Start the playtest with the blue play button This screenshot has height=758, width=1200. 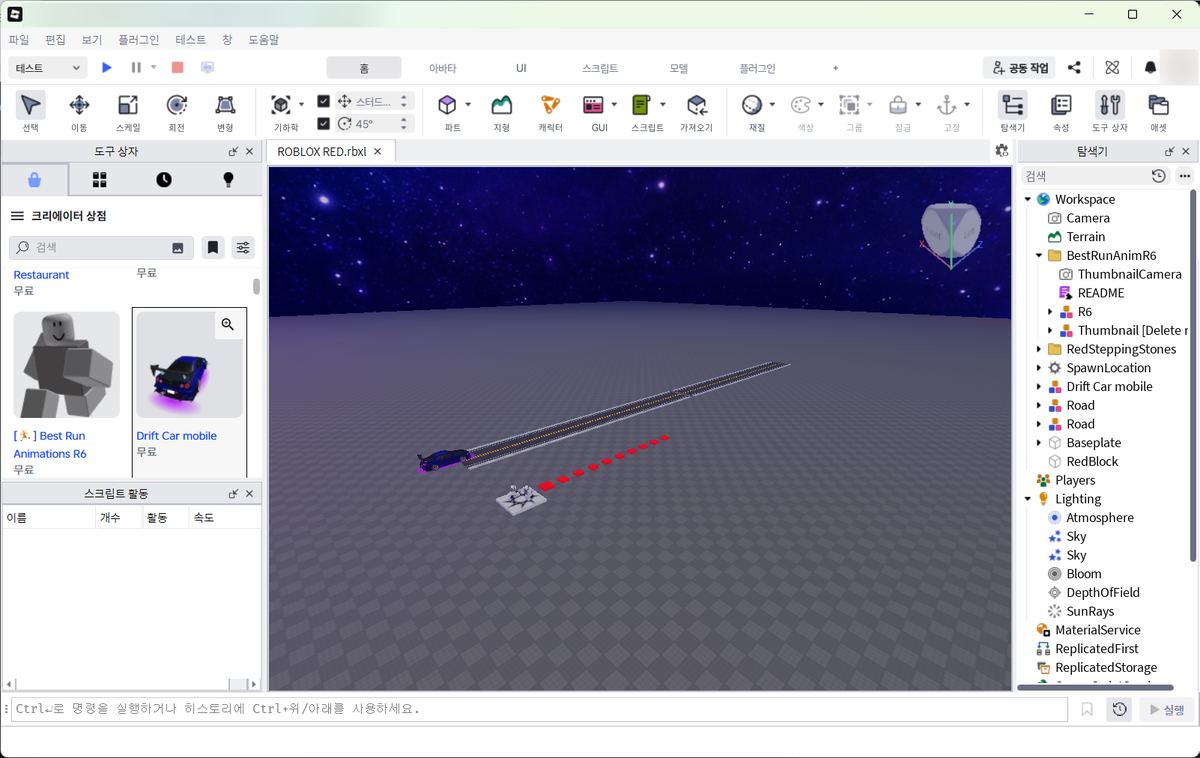coord(107,67)
